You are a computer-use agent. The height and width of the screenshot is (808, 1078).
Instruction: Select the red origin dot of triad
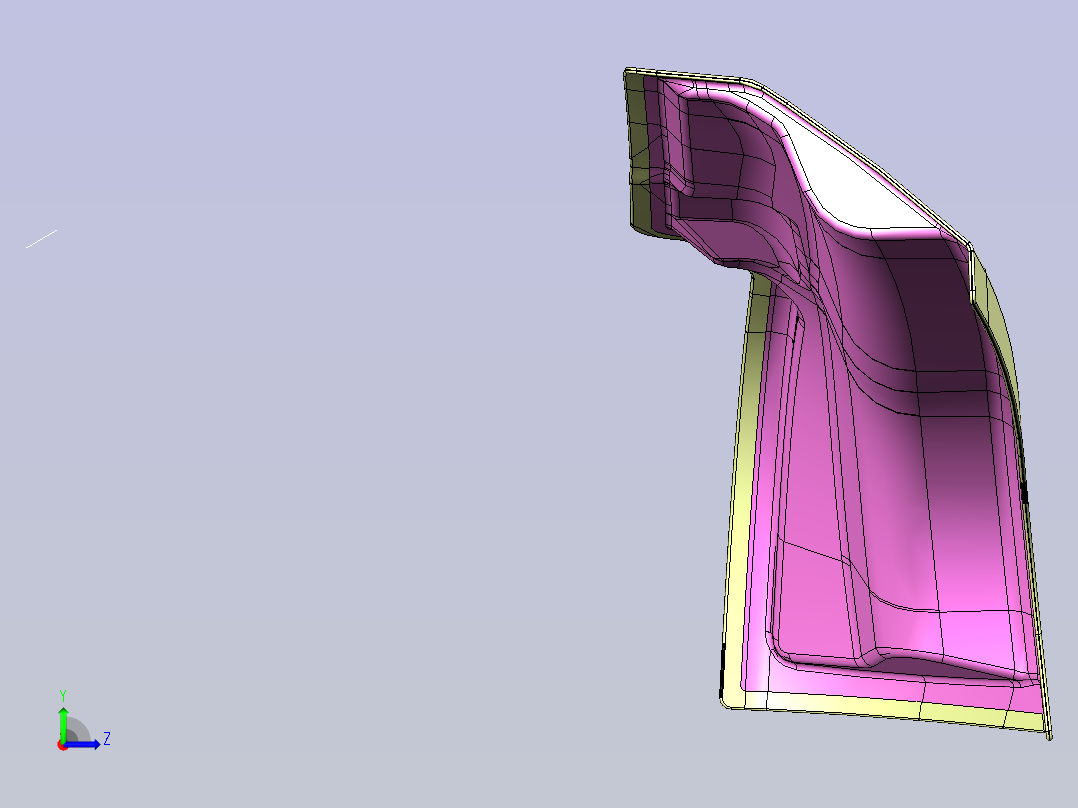pyautogui.click(x=62, y=745)
